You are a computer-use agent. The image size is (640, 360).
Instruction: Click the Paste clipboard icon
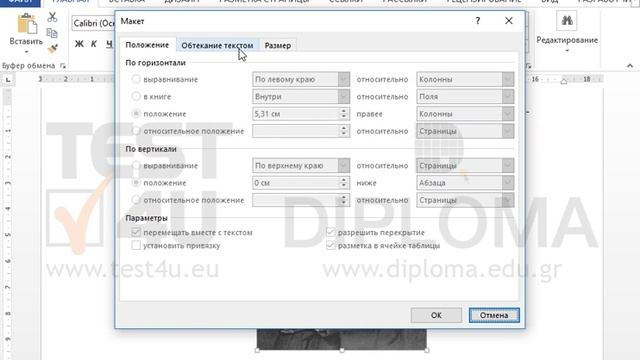pyautogui.click(x=27, y=24)
